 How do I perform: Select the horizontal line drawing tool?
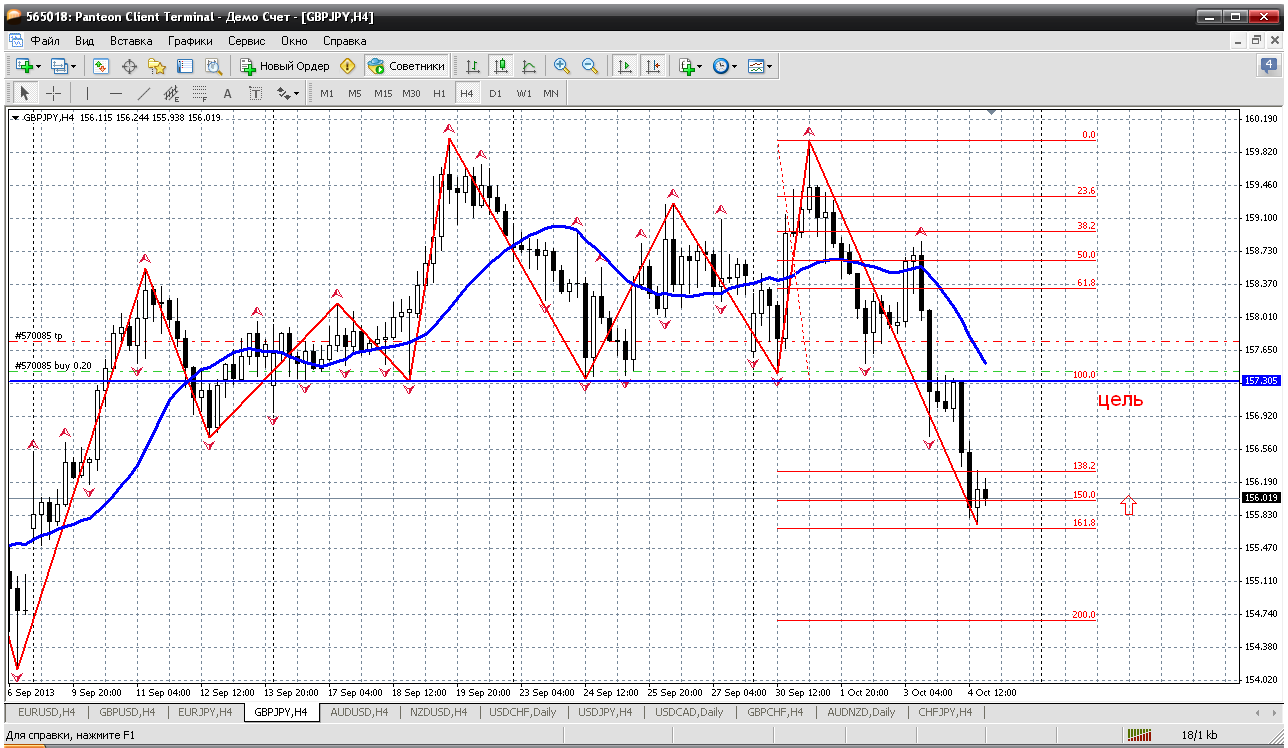tap(115, 93)
